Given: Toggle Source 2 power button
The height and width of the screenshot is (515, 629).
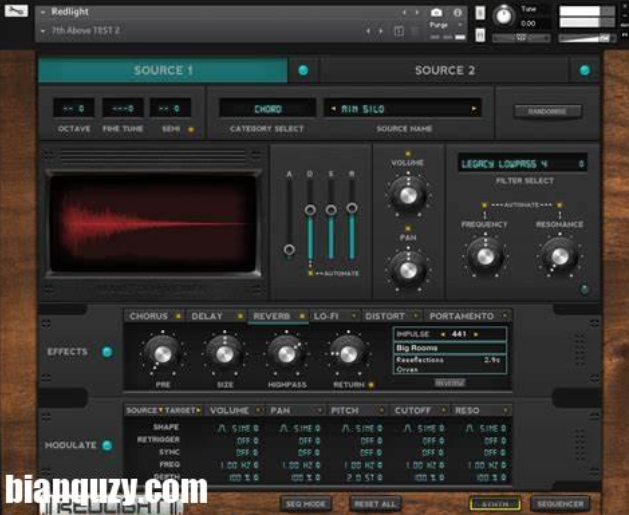Looking at the screenshot, I should click(584, 71).
